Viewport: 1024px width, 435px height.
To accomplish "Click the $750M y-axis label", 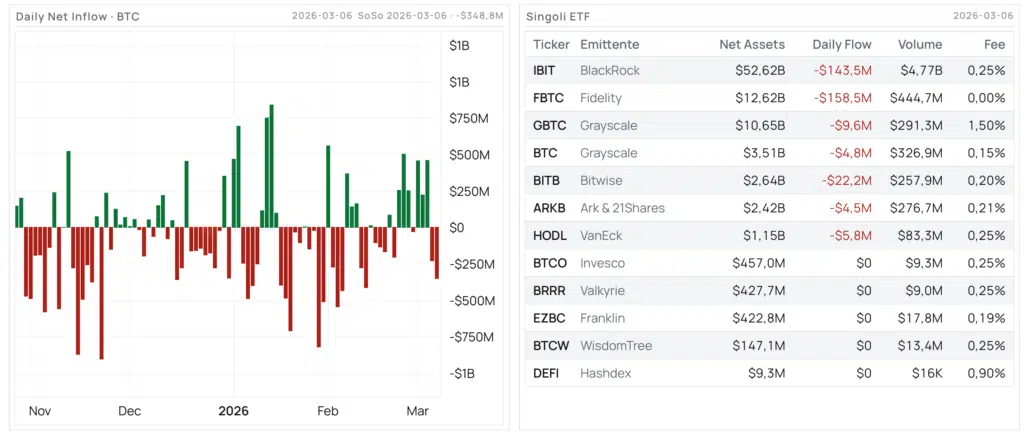I will pyautogui.click(x=469, y=119).
